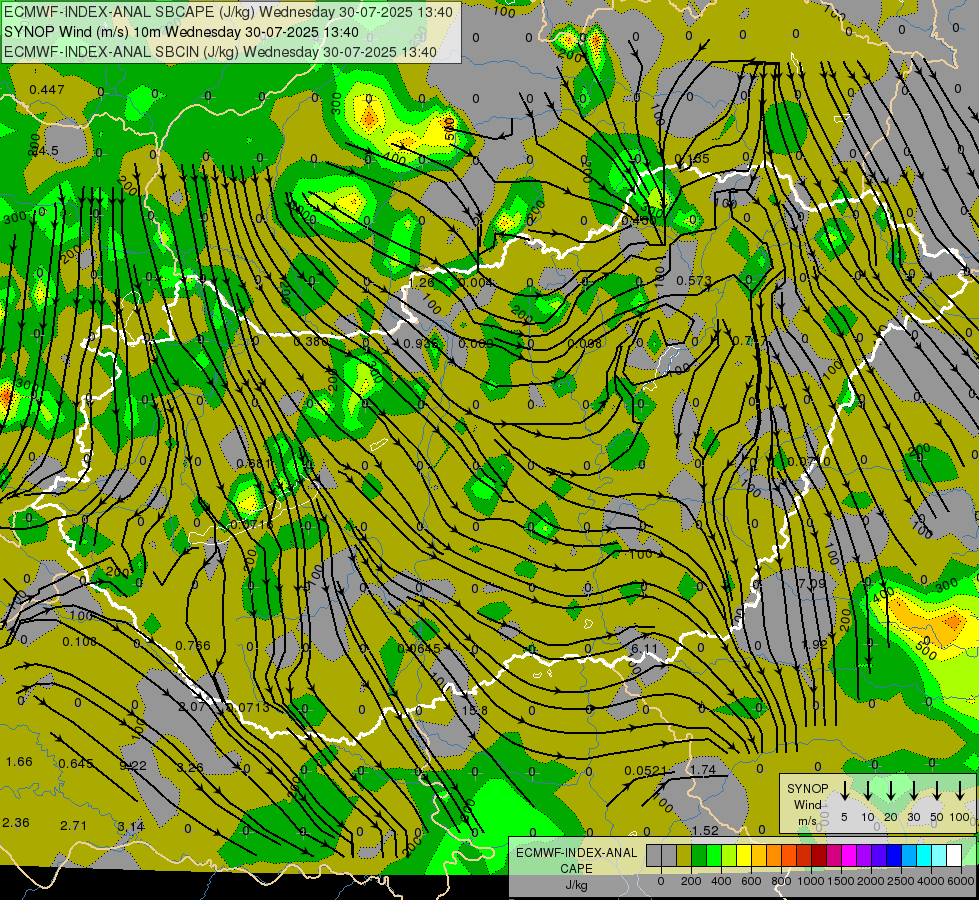
Task: Pick the olive swatch in CAPE scale
Action: (x=684, y=855)
